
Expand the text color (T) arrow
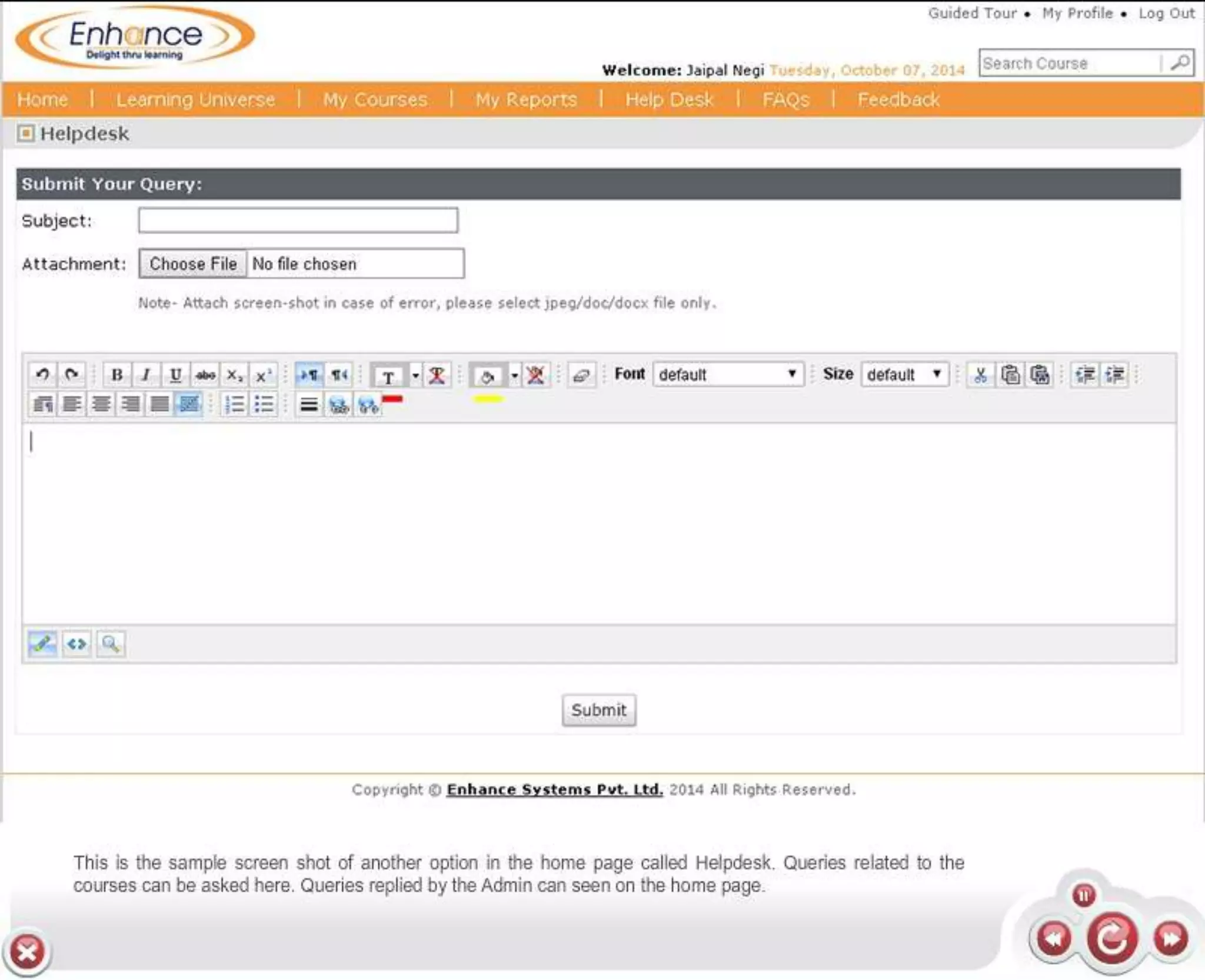pos(415,375)
